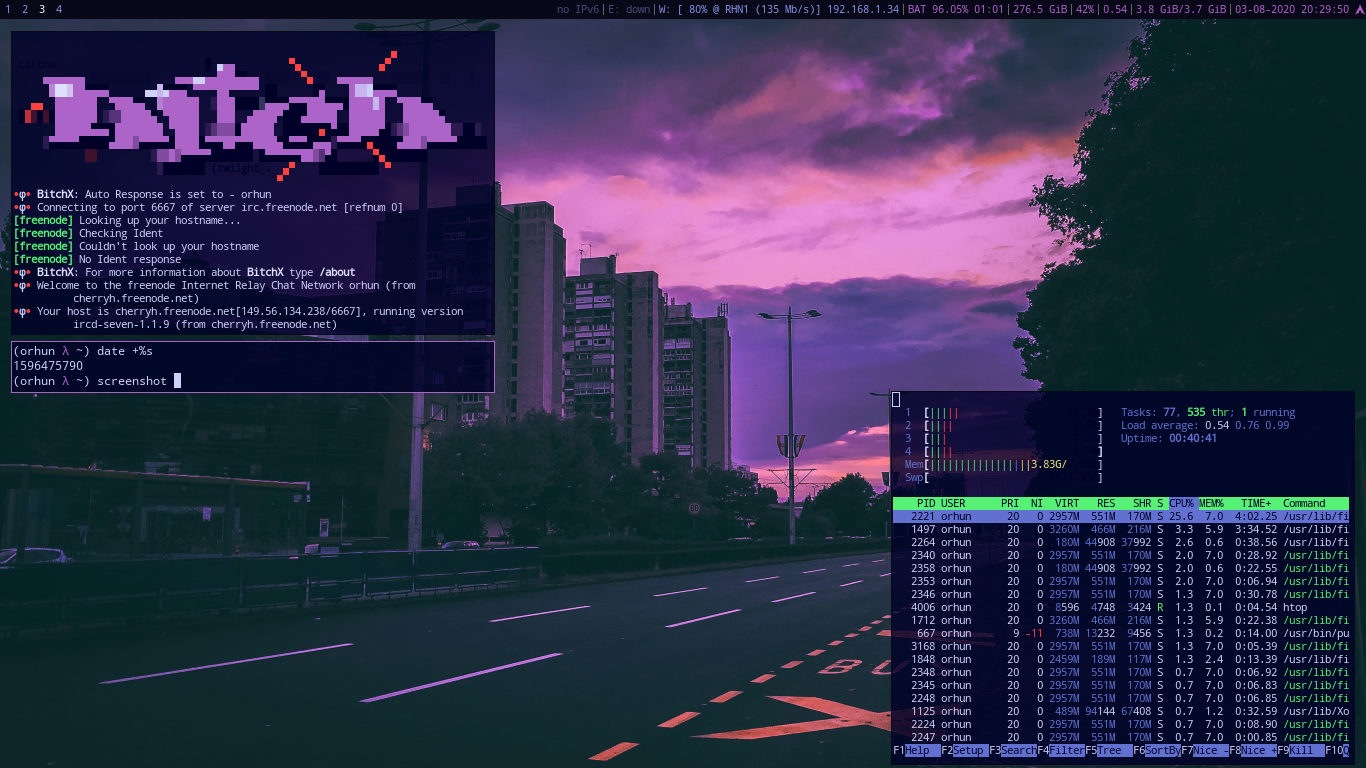This screenshot has width=1366, height=768.
Task: Open F6 SortBy menu in htop
Action: pyautogui.click(x=1156, y=750)
